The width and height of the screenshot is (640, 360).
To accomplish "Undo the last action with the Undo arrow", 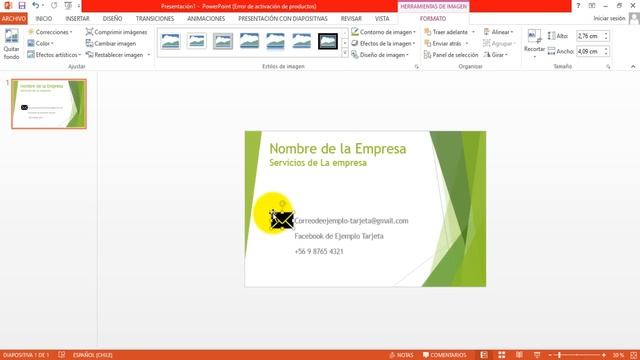I will coord(35,6).
